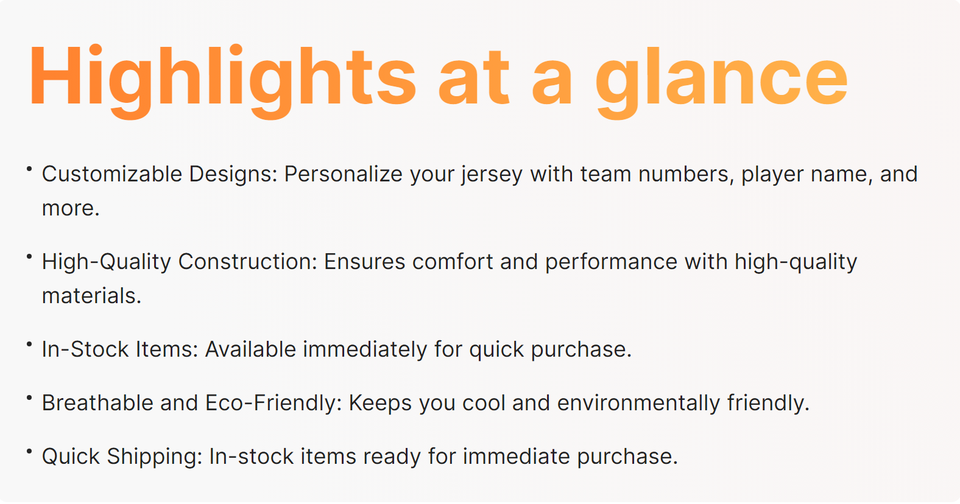
Task: Click the bullet dot before "Breathable and Eco-Friendly"
Action: tap(31, 399)
